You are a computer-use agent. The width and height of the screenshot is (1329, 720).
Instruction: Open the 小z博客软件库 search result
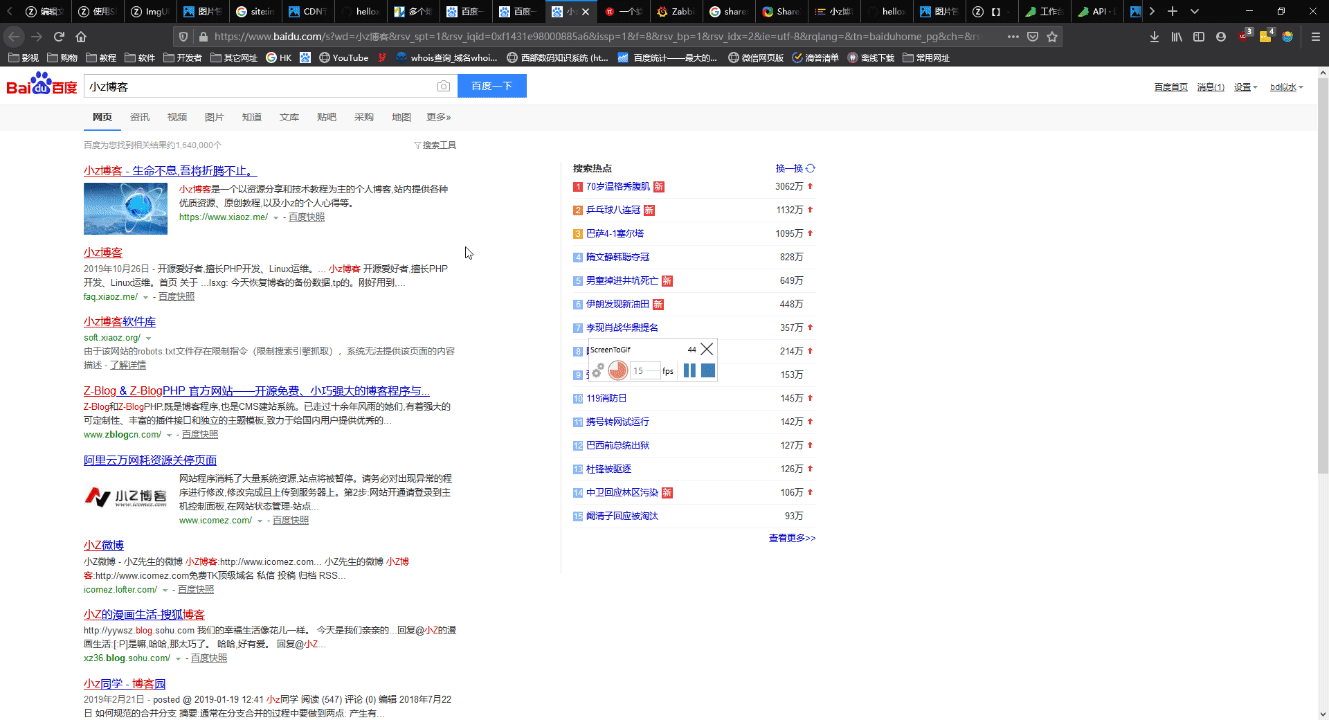pos(119,322)
